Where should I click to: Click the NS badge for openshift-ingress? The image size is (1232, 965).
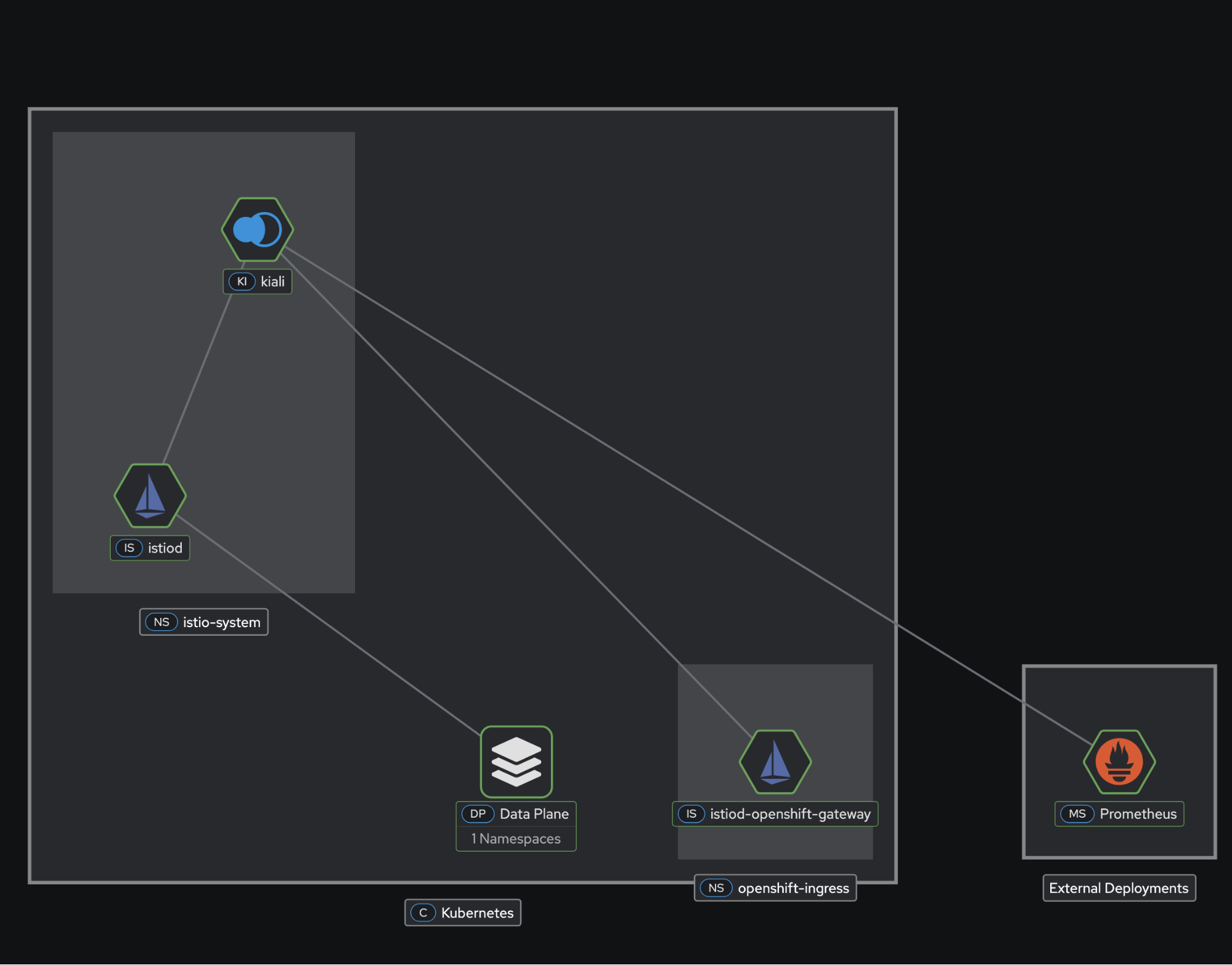point(716,889)
